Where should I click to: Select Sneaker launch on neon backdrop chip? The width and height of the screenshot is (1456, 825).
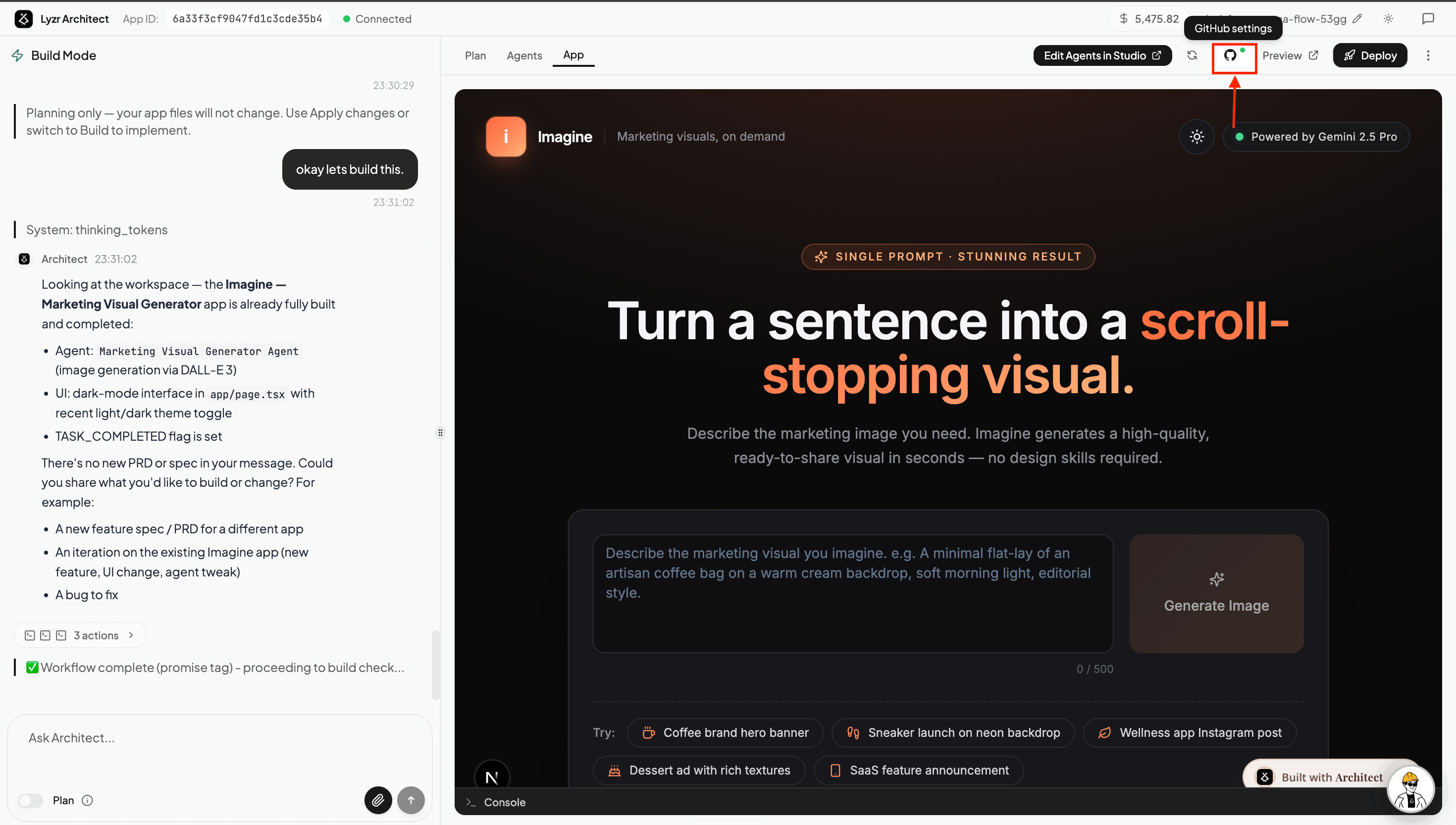953,732
